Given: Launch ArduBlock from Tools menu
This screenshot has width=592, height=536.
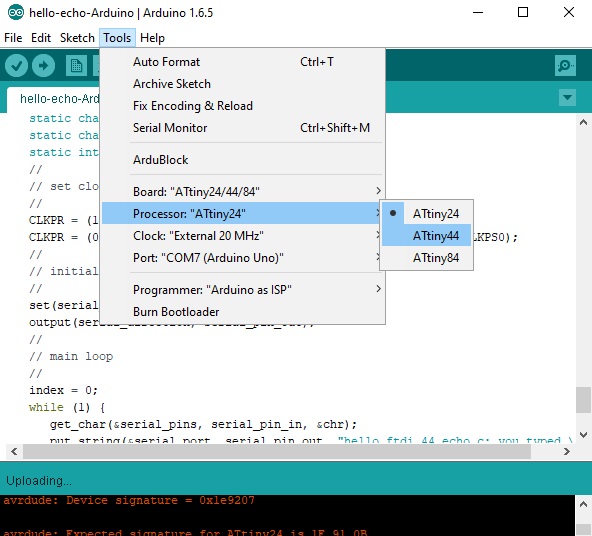Looking at the screenshot, I should click(x=243, y=160).
